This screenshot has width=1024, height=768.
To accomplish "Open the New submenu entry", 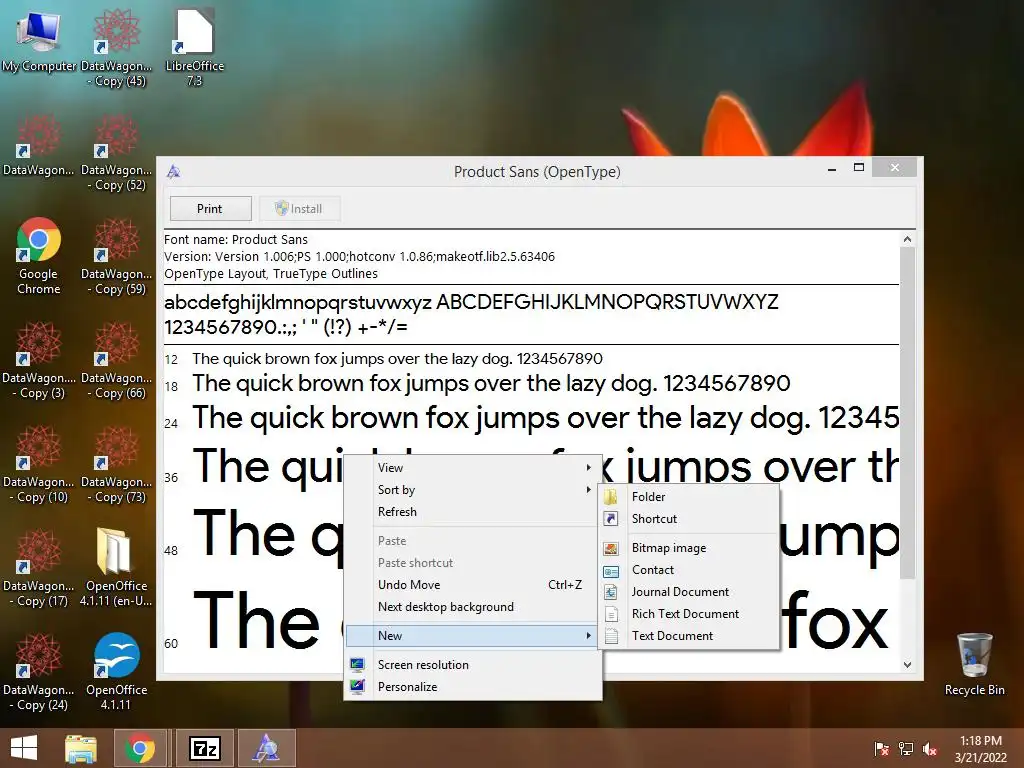I will click(x=470, y=635).
